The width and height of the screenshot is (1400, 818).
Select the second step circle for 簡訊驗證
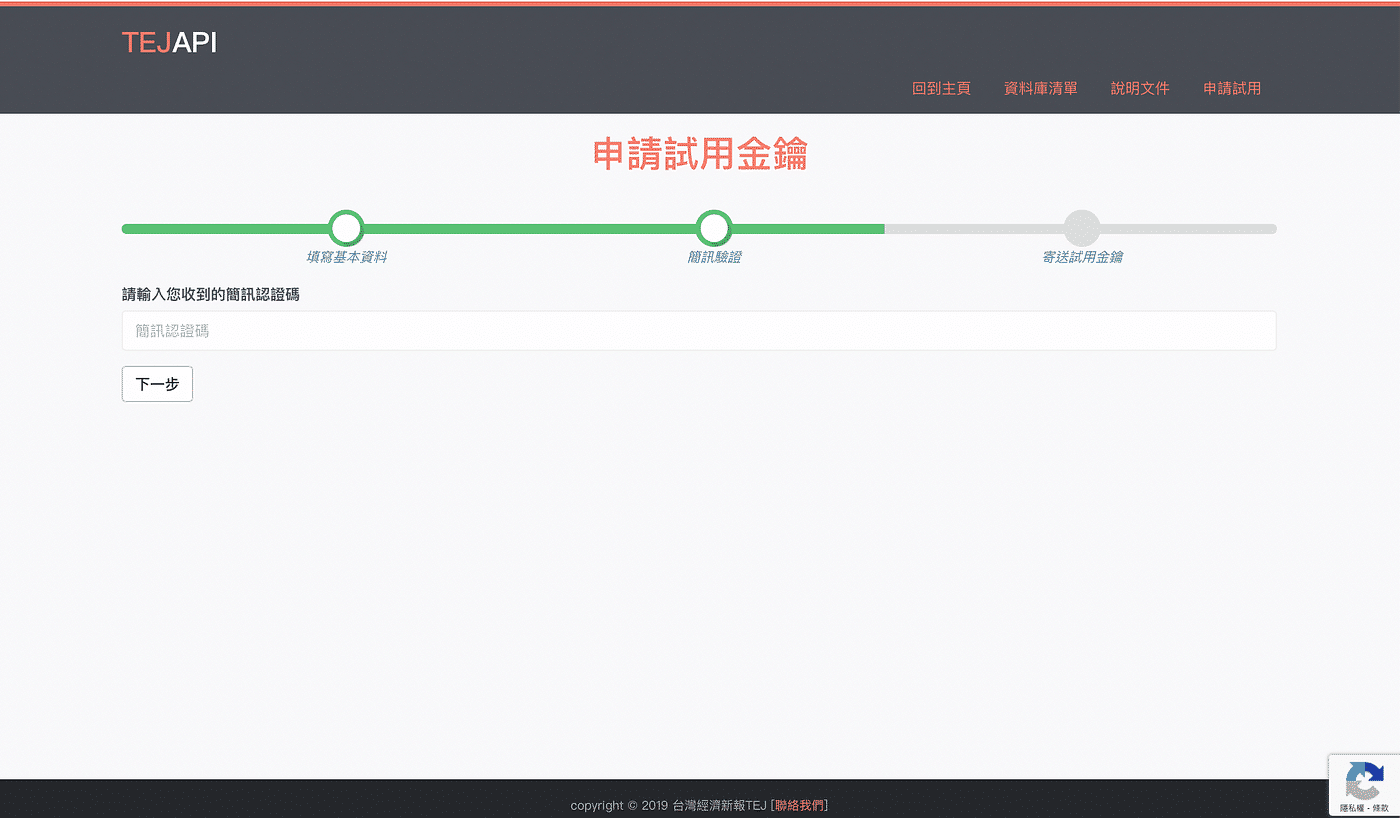[714, 228]
